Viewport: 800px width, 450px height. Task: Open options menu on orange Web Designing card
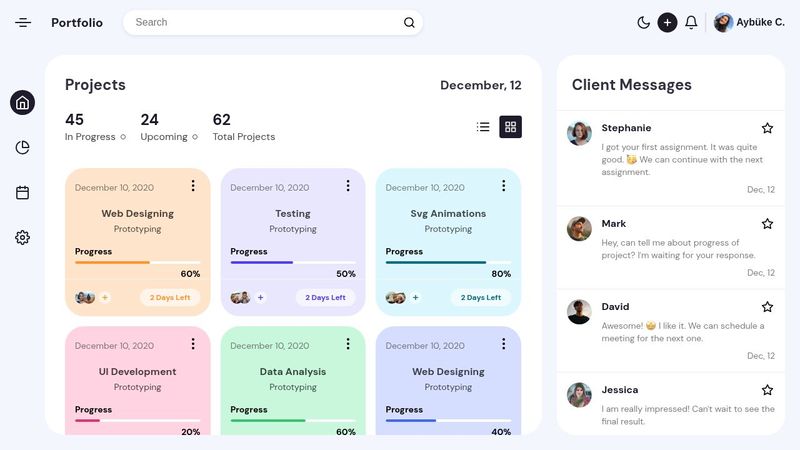193,186
